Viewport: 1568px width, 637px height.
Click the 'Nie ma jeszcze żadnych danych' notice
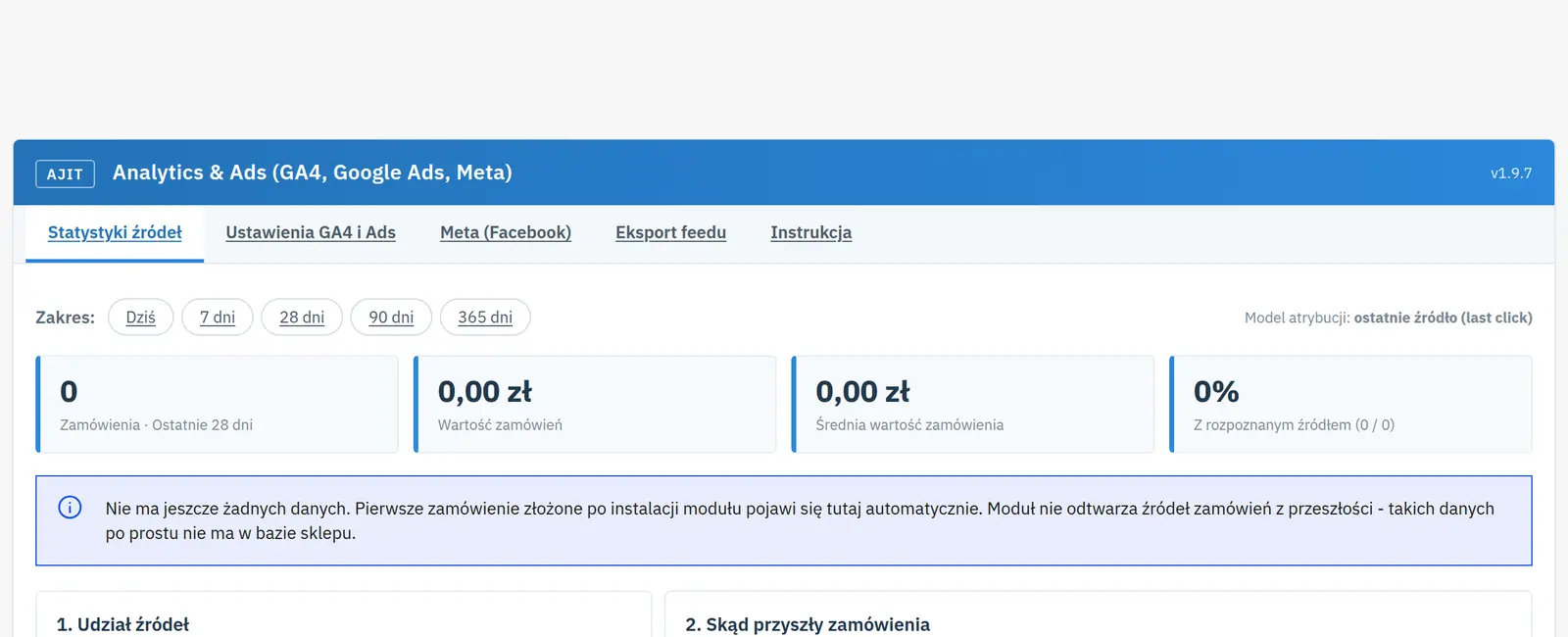coord(784,520)
